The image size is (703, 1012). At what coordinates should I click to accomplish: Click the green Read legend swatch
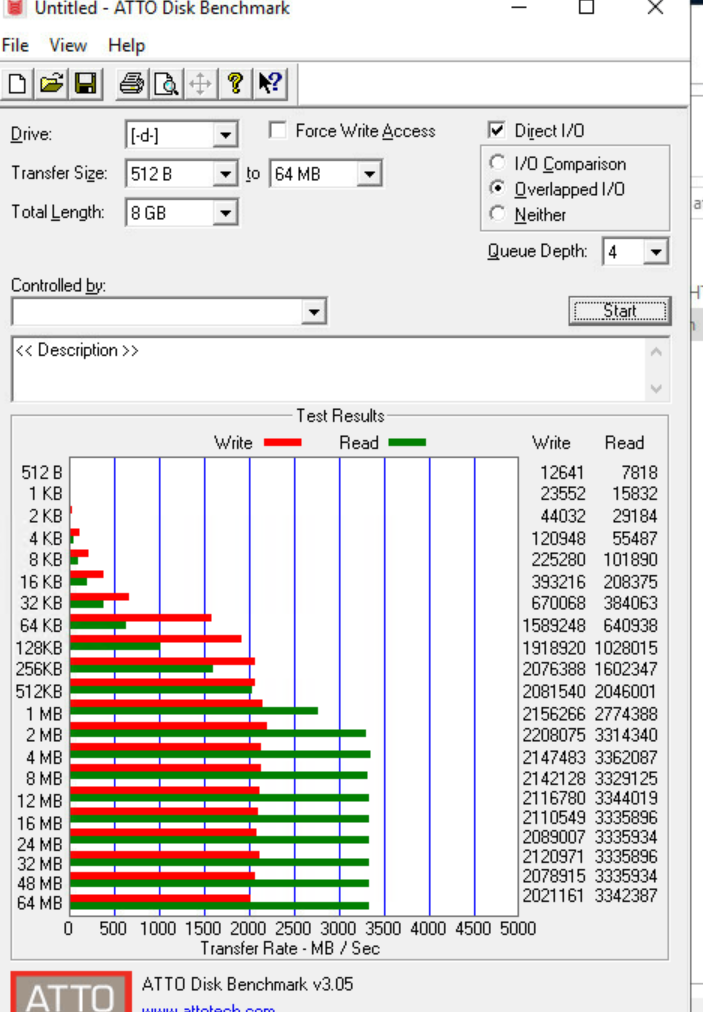(x=407, y=442)
